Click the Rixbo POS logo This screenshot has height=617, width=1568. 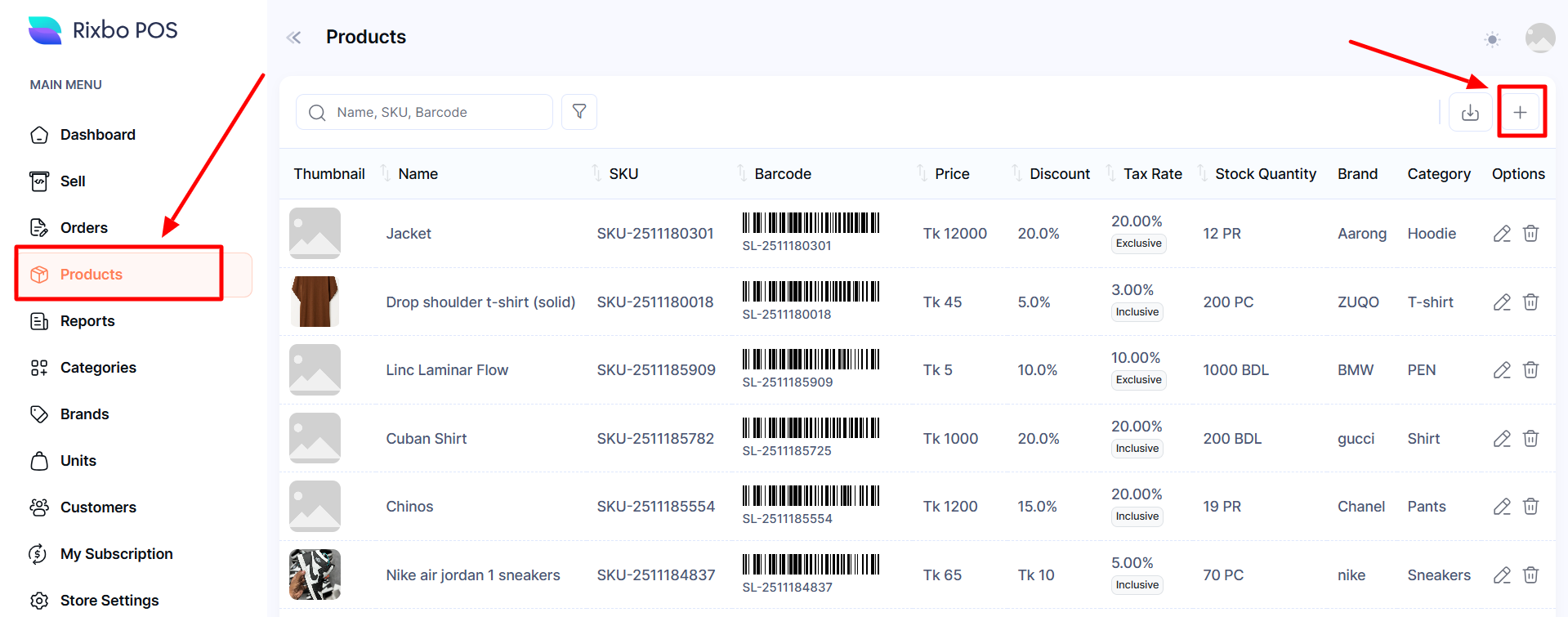pos(103,30)
